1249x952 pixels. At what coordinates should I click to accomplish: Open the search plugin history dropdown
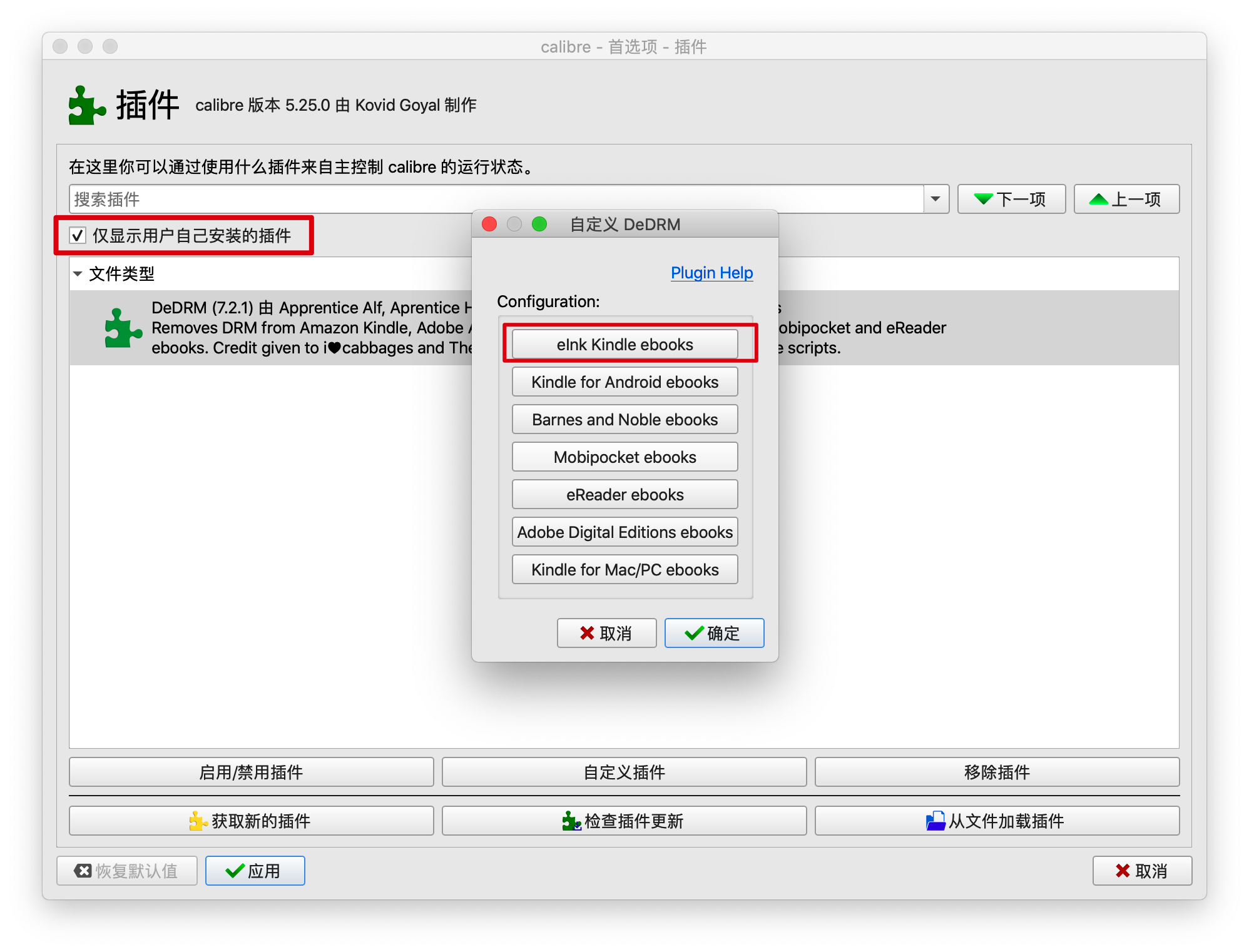[935, 199]
